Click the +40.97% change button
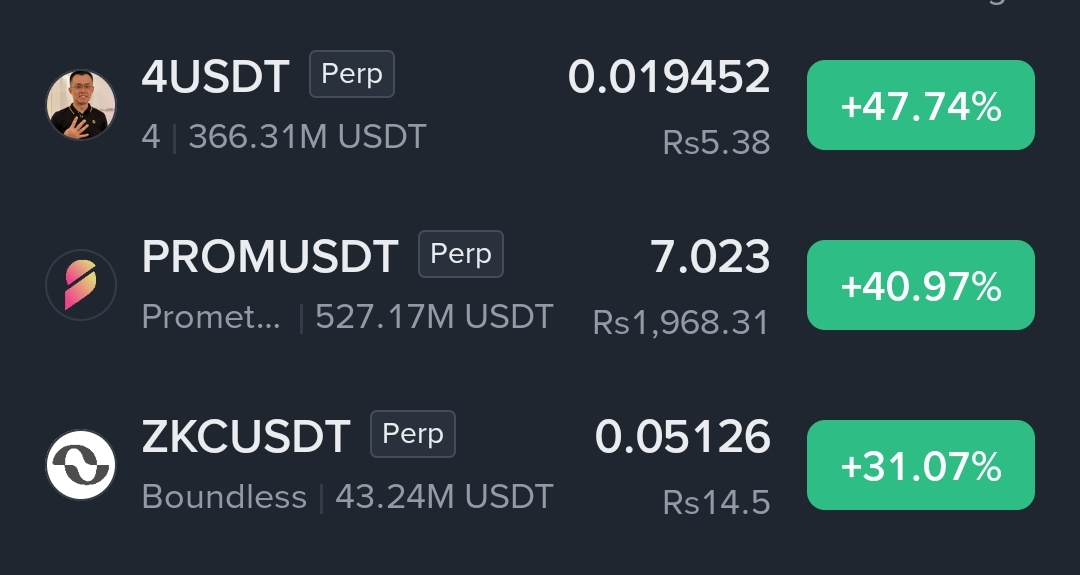The height and width of the screenshot is (575, 1080). tap(921, 285)
